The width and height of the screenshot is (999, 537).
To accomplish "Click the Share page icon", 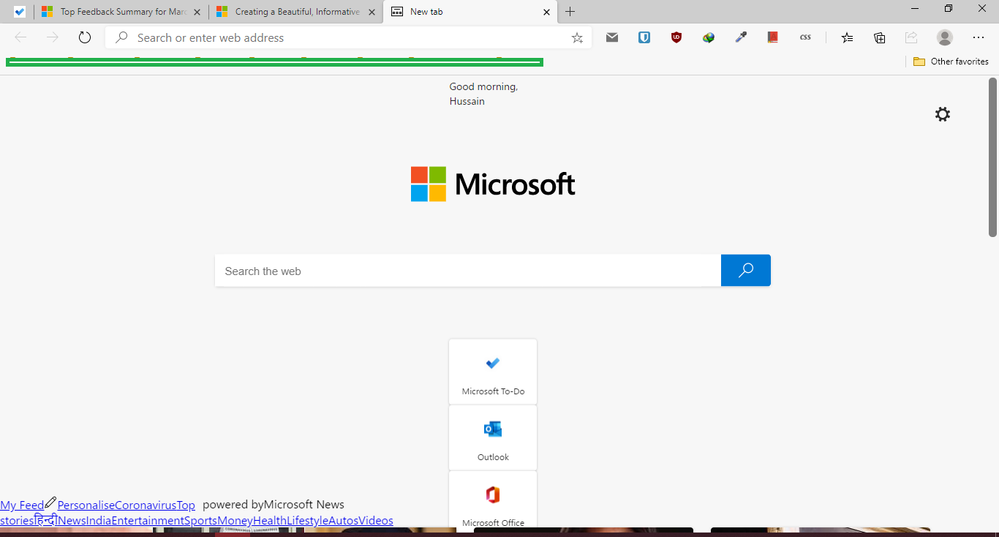I will [911, 38].
